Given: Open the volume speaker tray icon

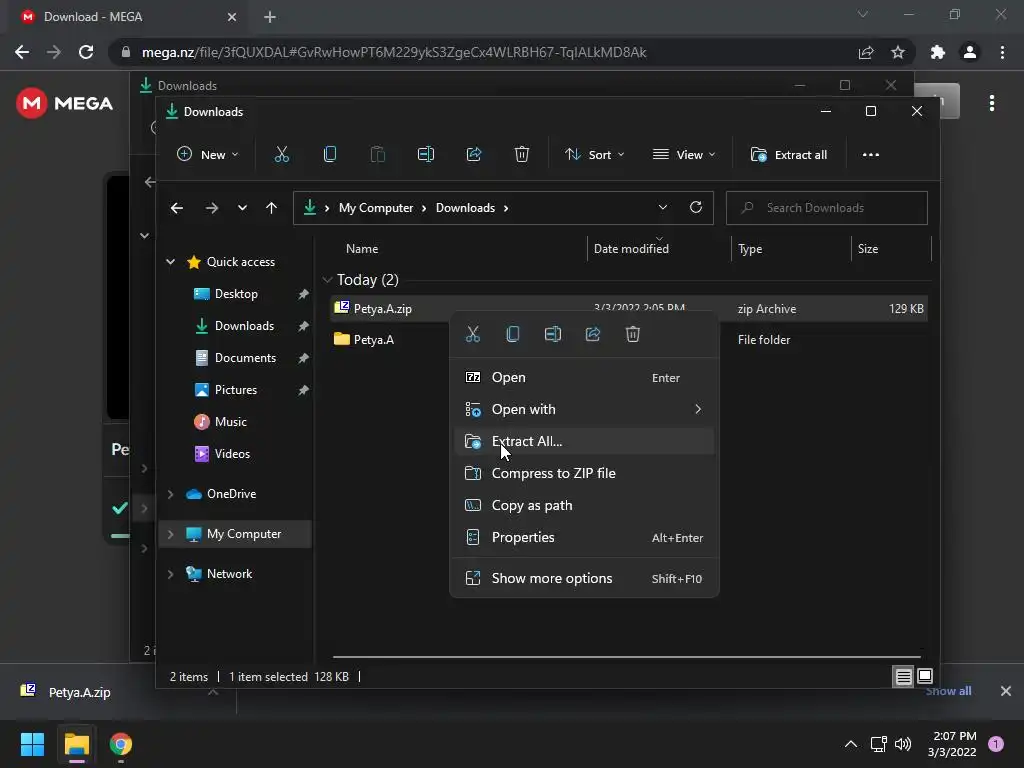Looking at the screenshot, I should (903, 744).
